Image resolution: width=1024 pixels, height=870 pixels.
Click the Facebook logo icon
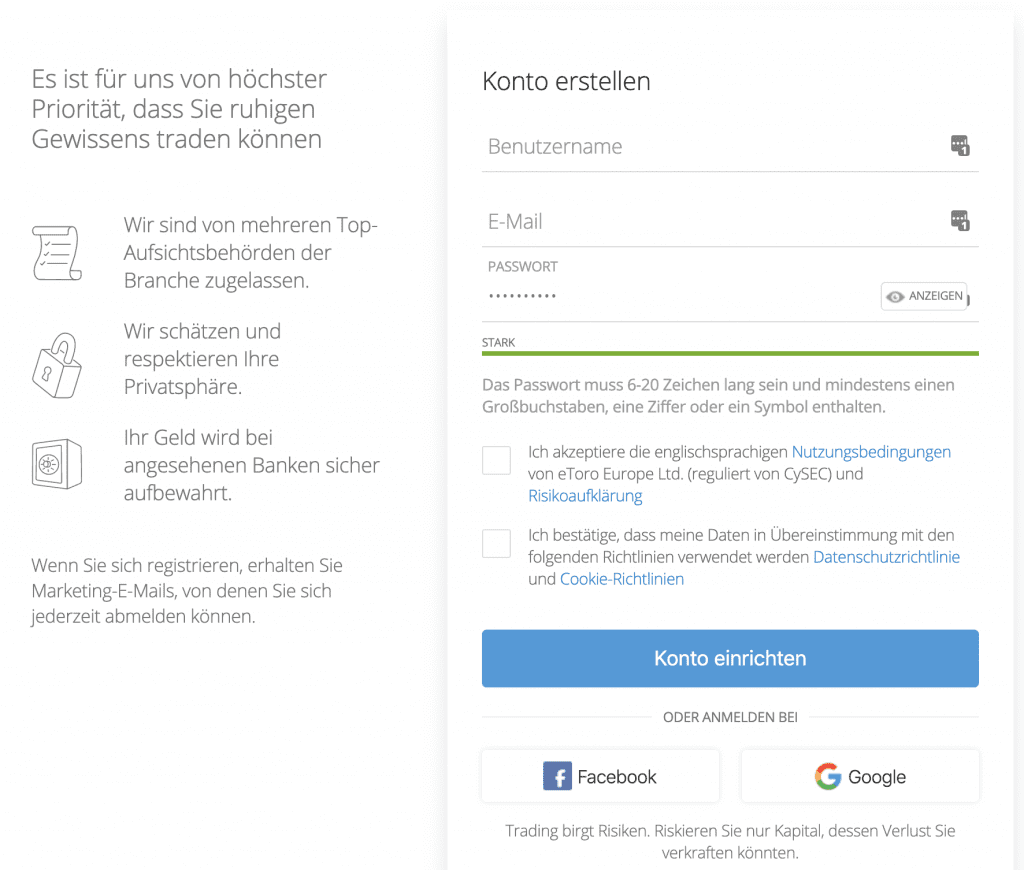[x=557, y=777]
